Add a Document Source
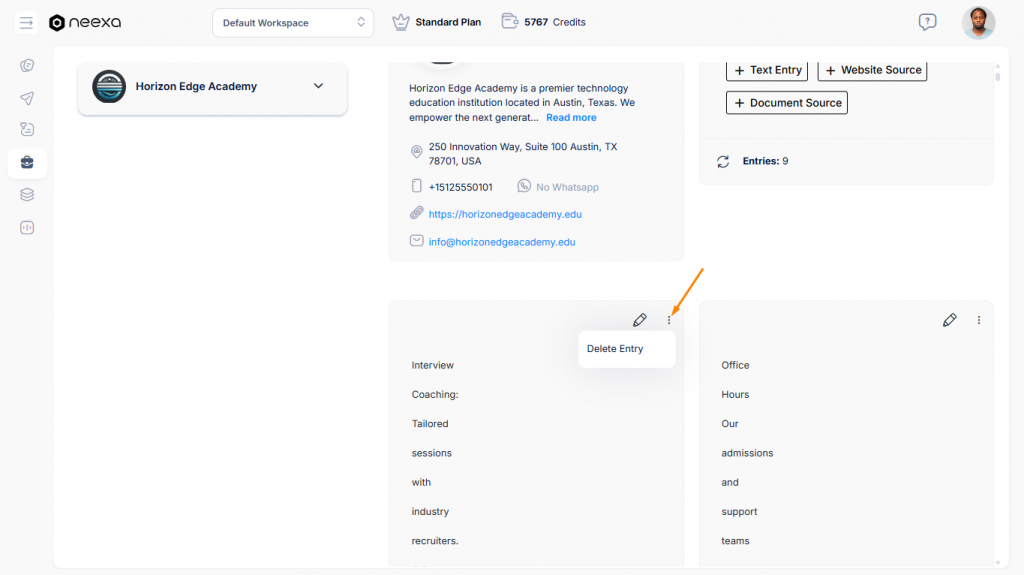 [787, 103]
